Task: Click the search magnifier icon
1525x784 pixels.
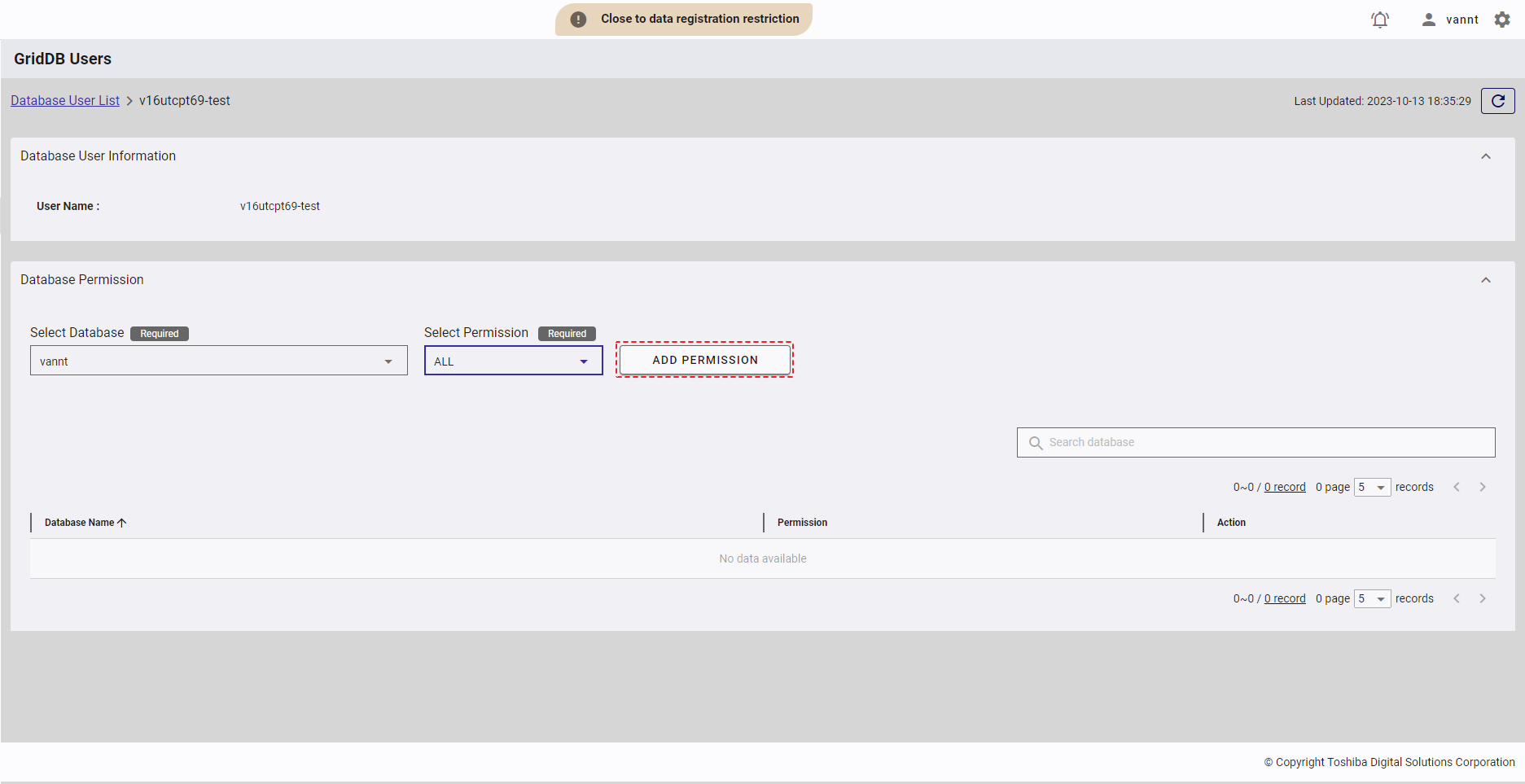Action: pyautogui.click(x=1036, y=443)
